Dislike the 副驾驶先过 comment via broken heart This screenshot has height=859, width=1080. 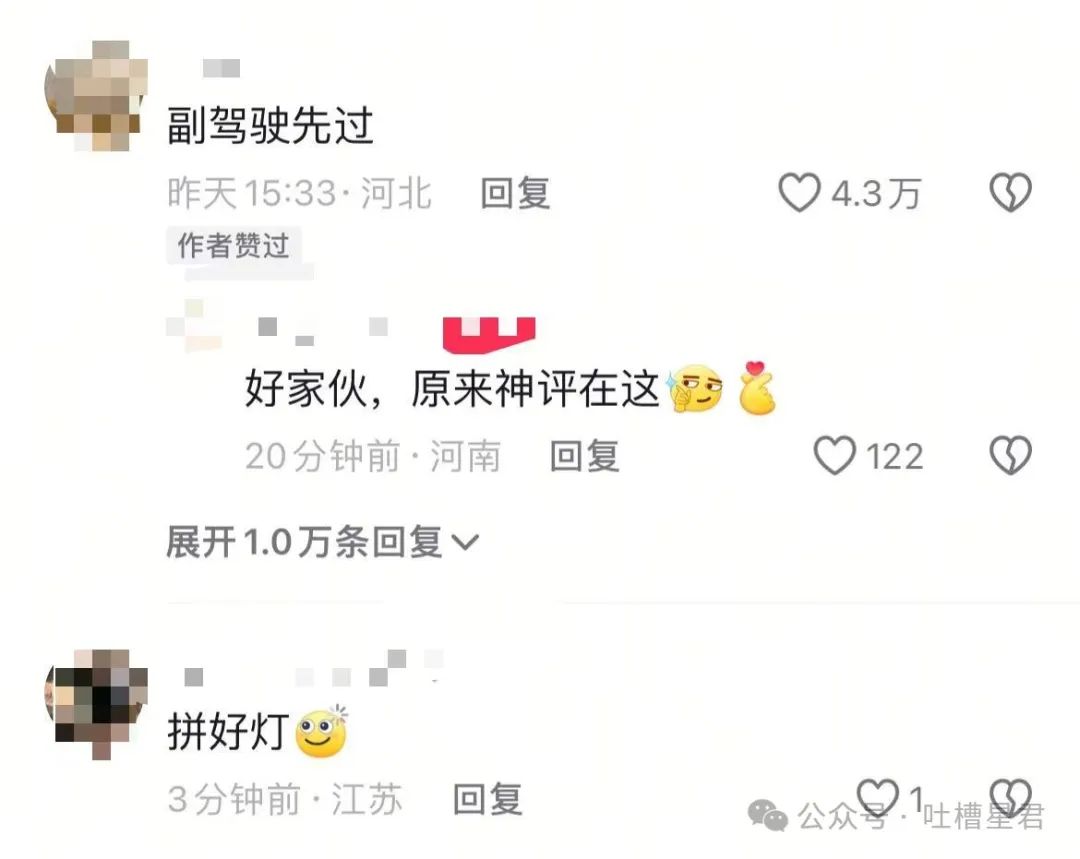click(1010, 192)
